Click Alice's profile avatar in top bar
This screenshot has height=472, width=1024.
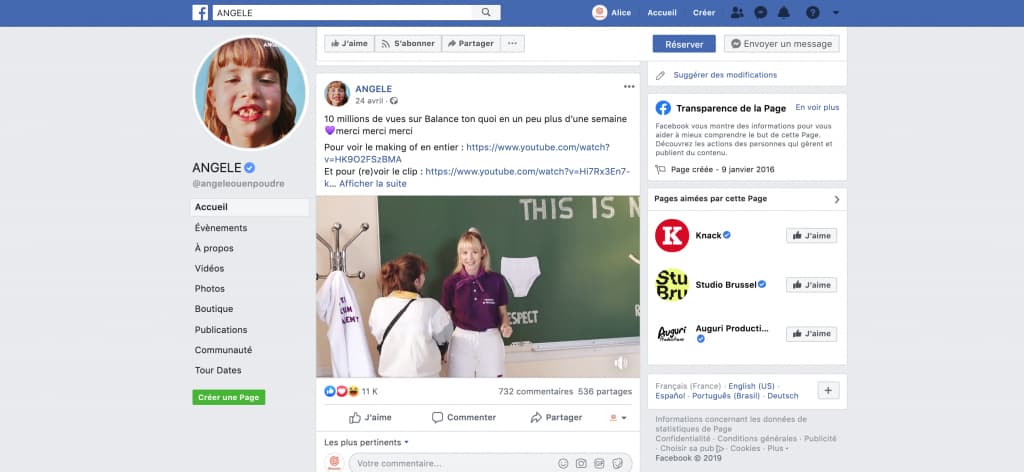click(600, 12)
